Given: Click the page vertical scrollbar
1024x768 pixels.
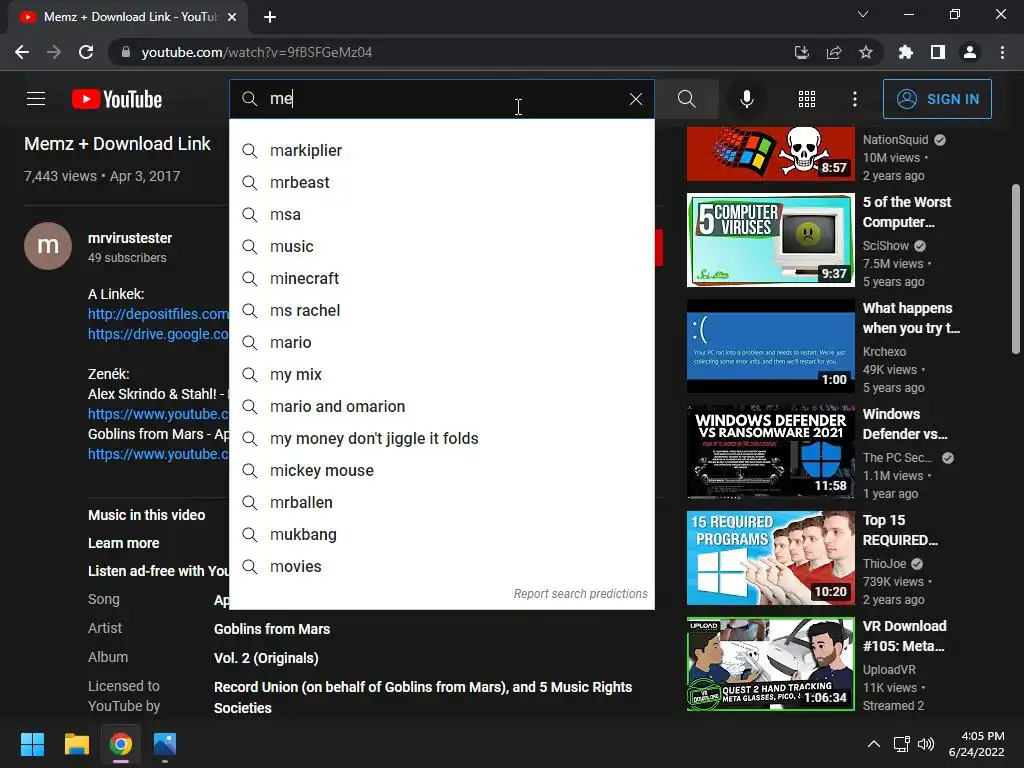Looking at the screenshot, I should [1016, 269].
